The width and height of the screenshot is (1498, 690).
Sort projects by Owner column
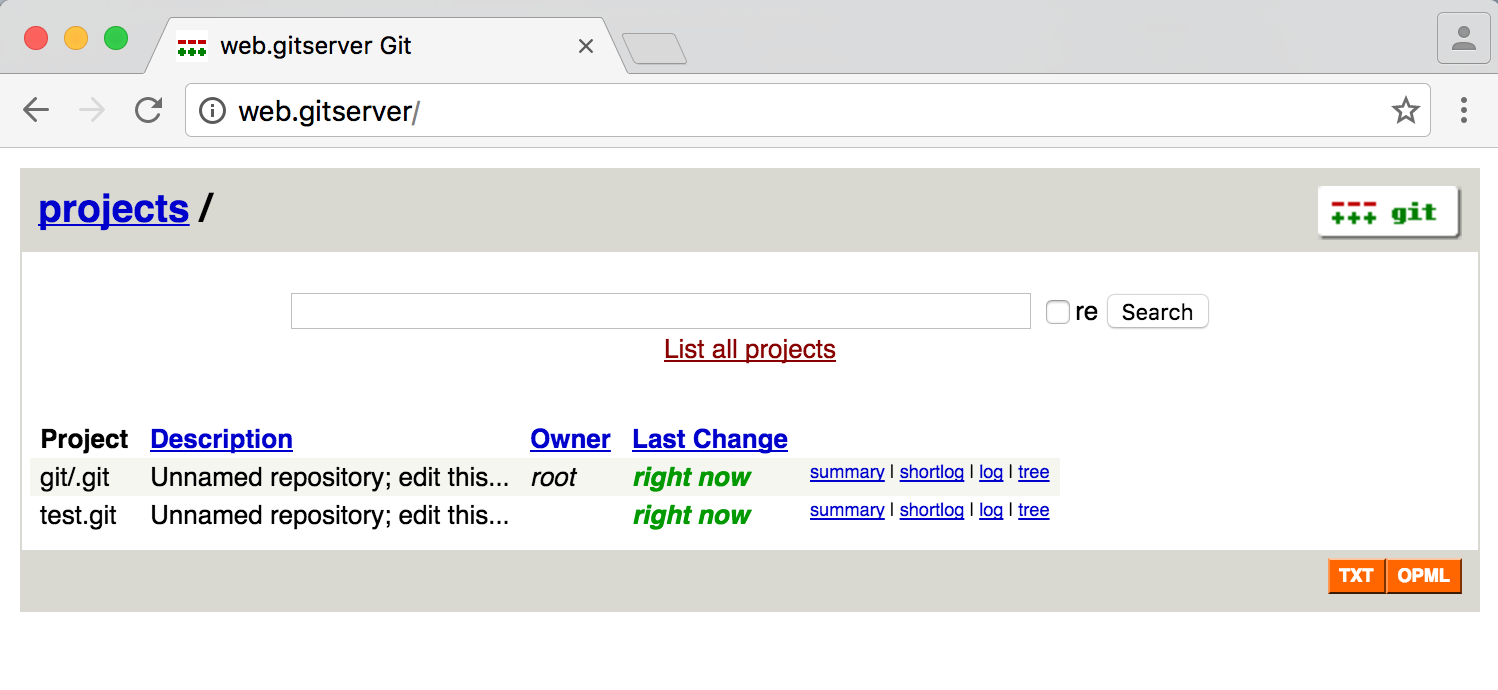click(570, 439)
